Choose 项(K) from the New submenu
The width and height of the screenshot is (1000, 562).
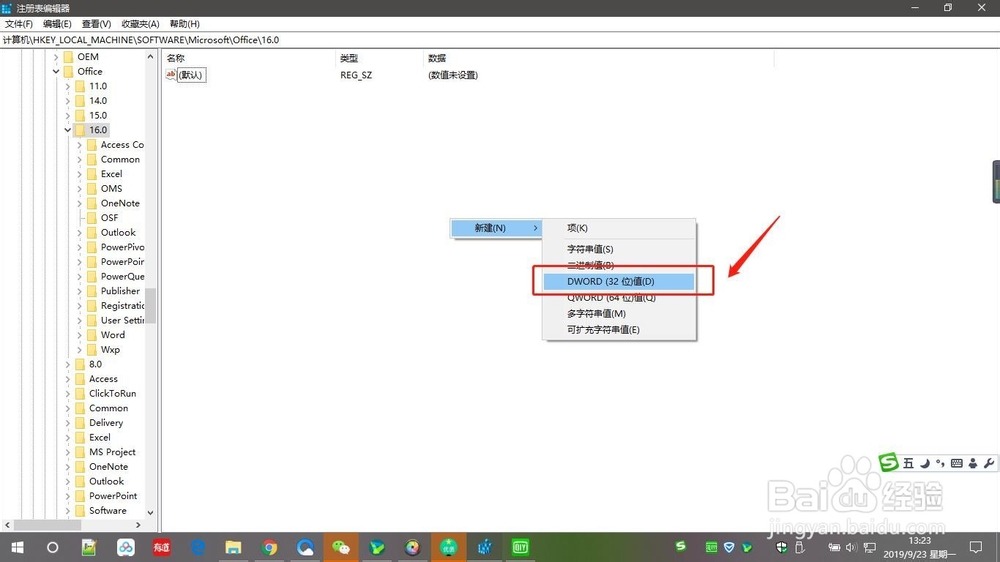(x=619, y=228)
